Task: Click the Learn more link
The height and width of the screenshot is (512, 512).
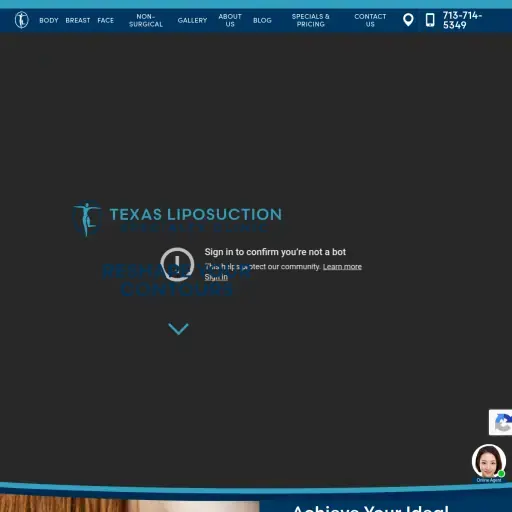Action: pos(342,267)
